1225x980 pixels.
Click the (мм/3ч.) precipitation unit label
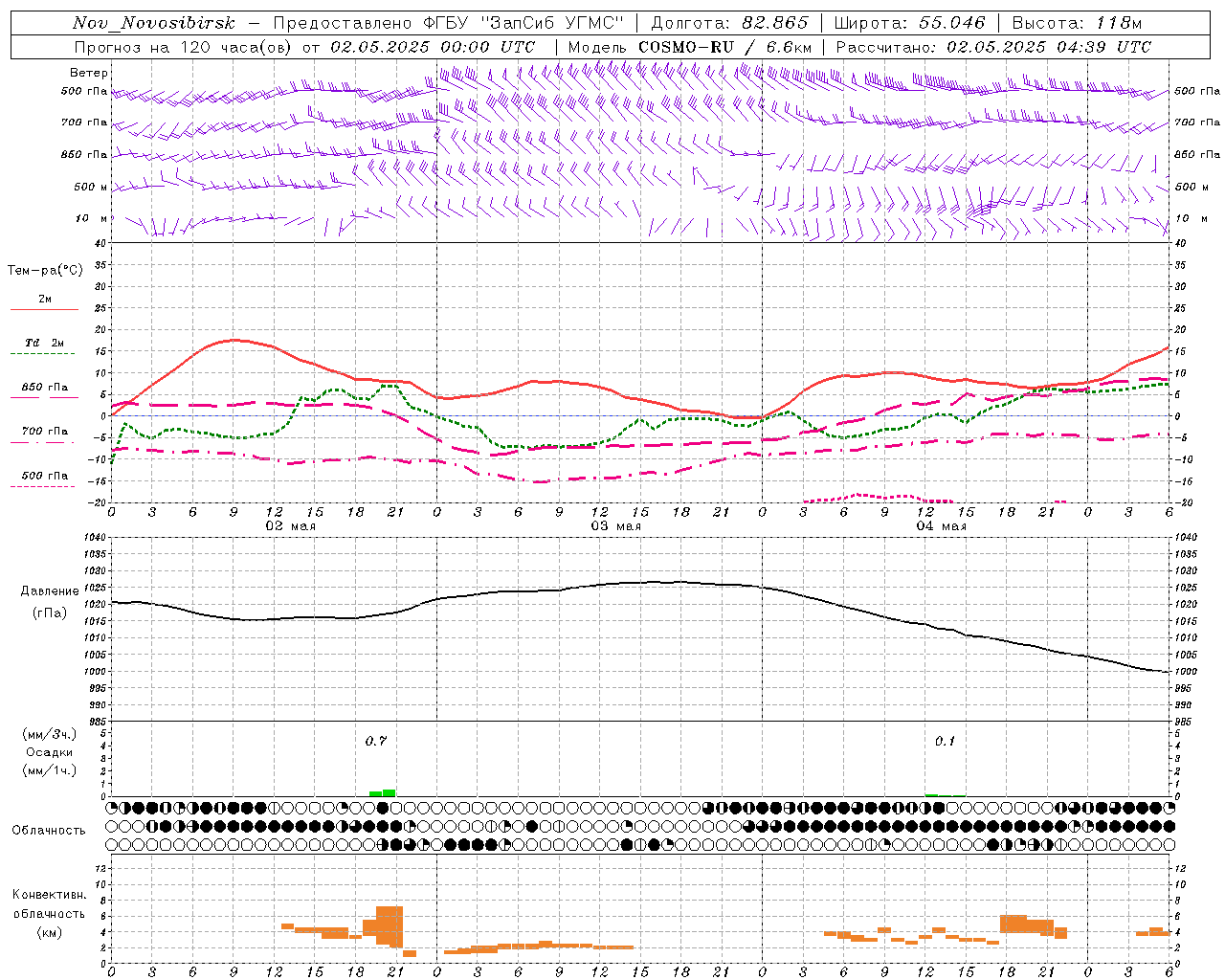(x=50, y=734)
